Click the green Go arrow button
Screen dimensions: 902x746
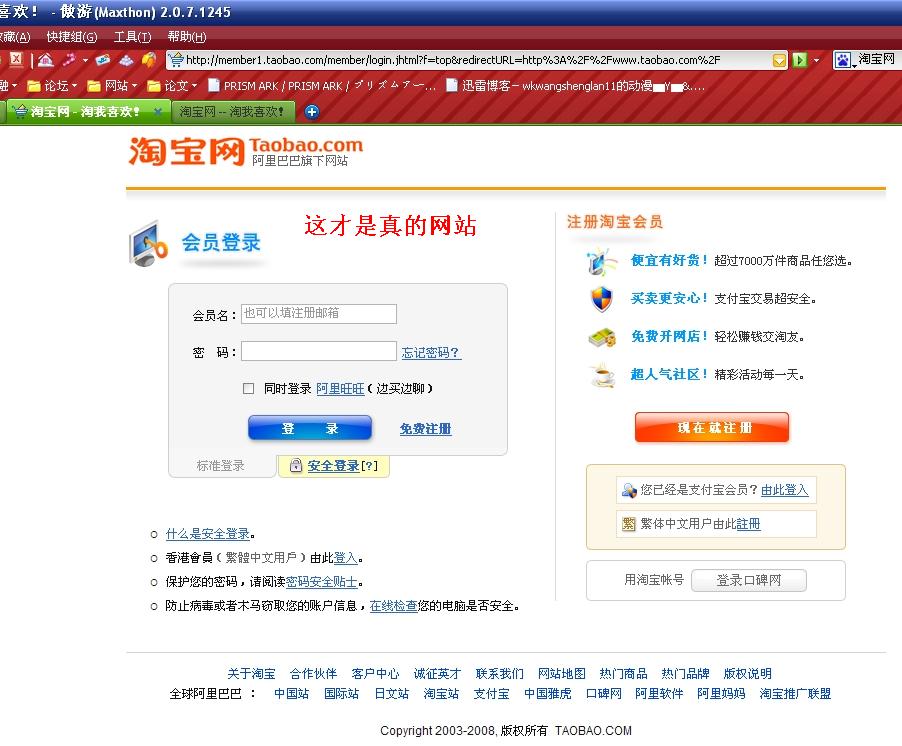799,60
